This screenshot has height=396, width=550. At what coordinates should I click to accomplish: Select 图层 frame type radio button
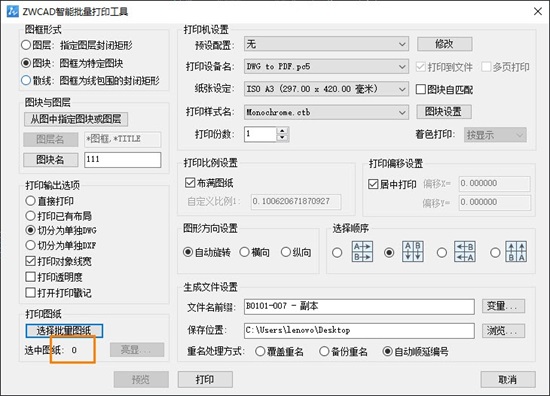click(26, 45)
